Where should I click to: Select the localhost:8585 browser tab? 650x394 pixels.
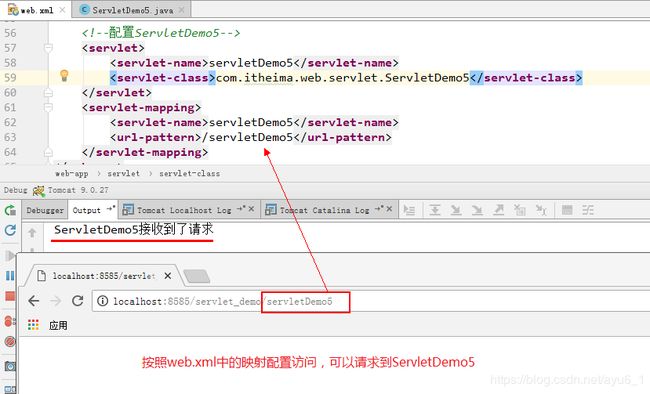[x=104, y=276]
